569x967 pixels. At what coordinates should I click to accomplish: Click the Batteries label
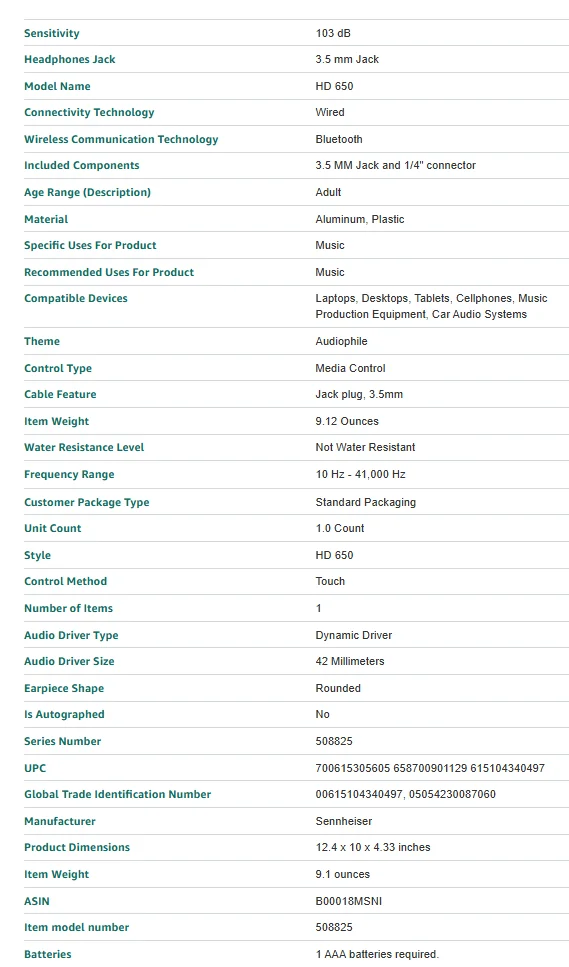[47, 954]
